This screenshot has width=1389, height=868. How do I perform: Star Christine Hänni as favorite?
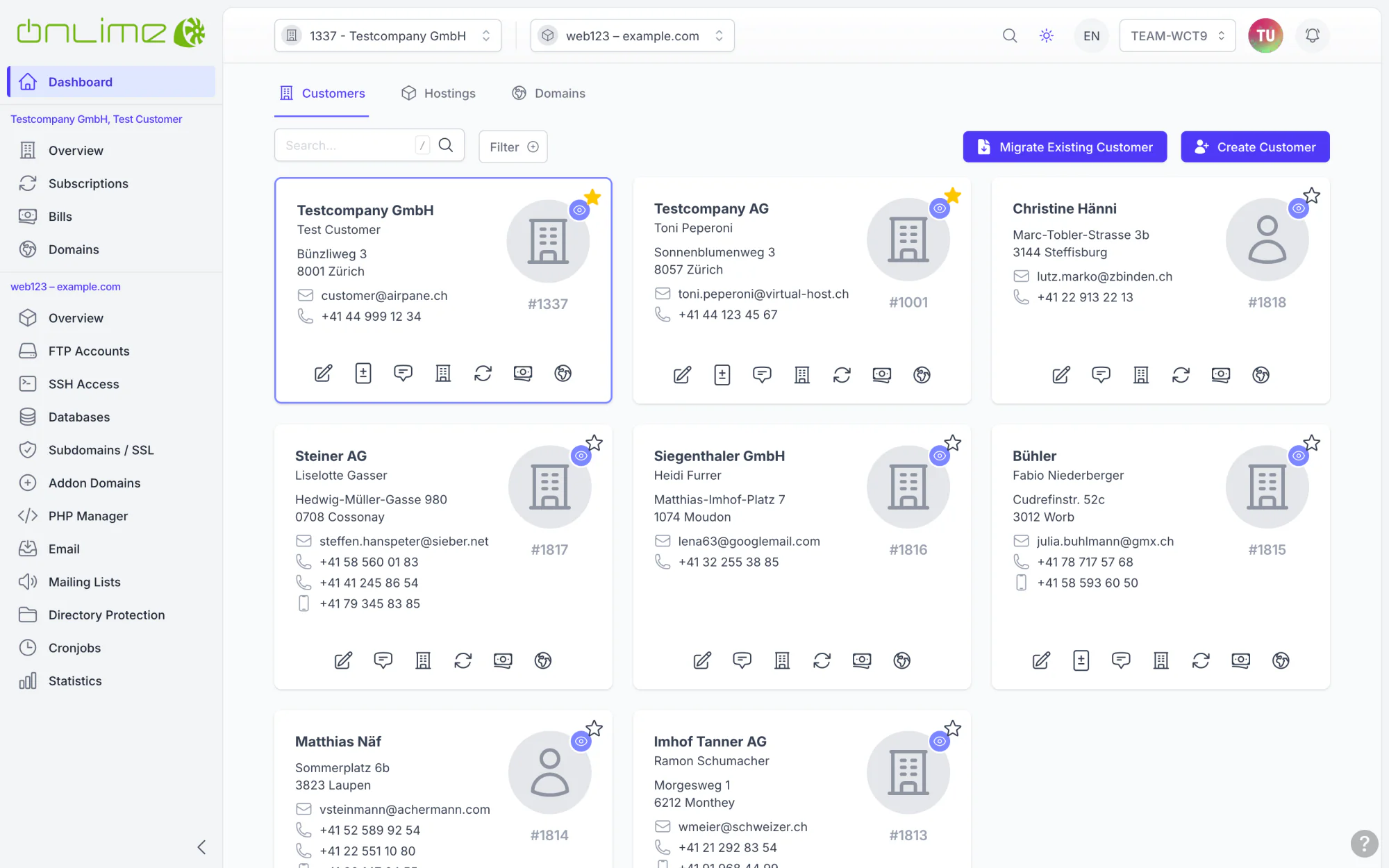tap(1311, 196)
